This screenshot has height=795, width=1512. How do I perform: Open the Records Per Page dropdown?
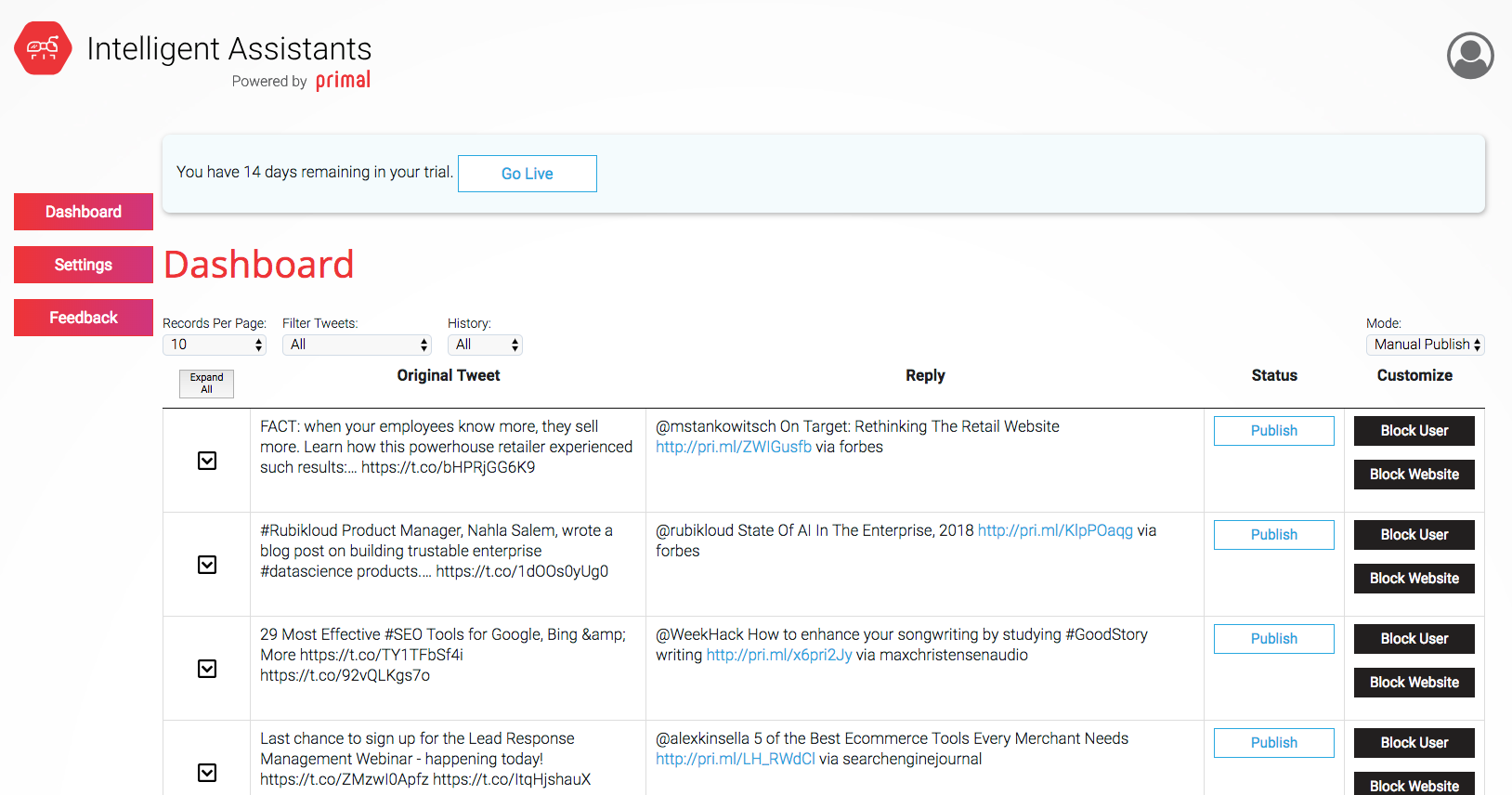tap(215, 345)
